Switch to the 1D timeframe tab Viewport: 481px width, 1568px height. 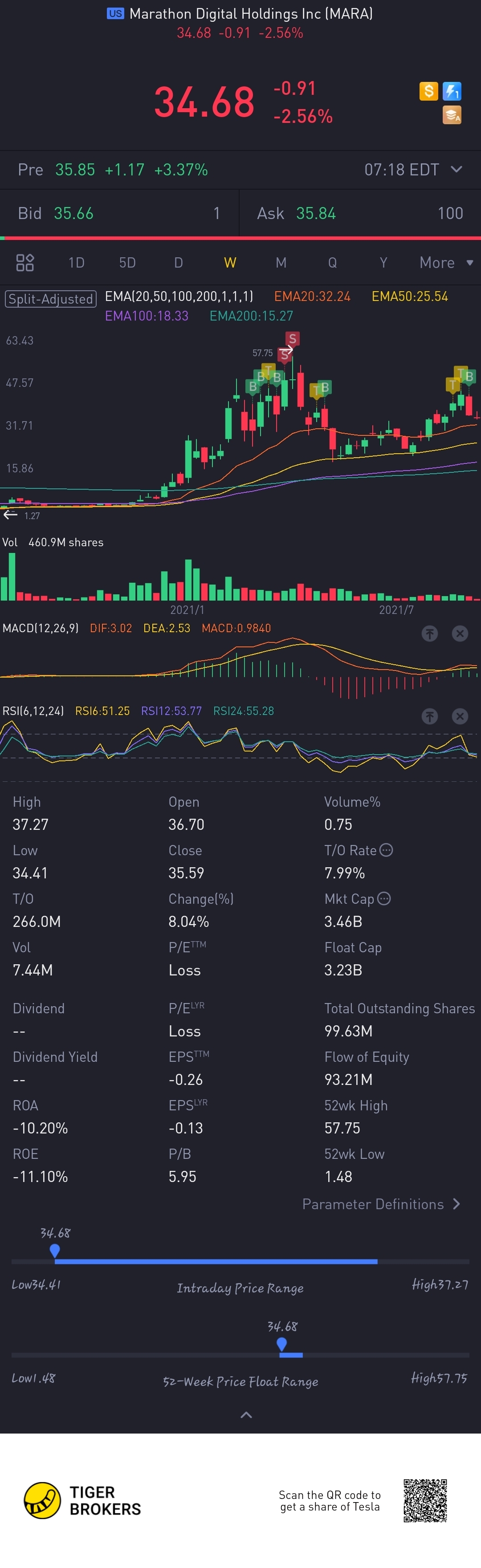click(x=77, y=262)
